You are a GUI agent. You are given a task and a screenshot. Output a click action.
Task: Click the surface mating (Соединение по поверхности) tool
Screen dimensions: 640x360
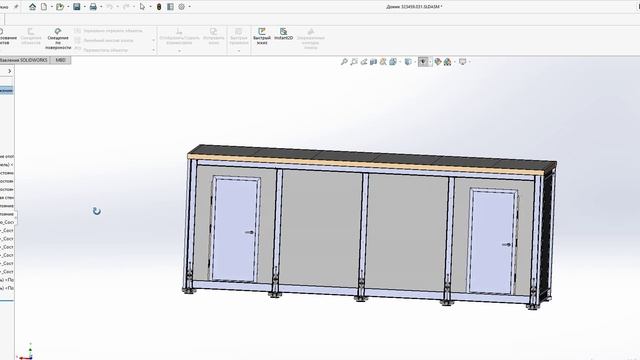(58, 39)
